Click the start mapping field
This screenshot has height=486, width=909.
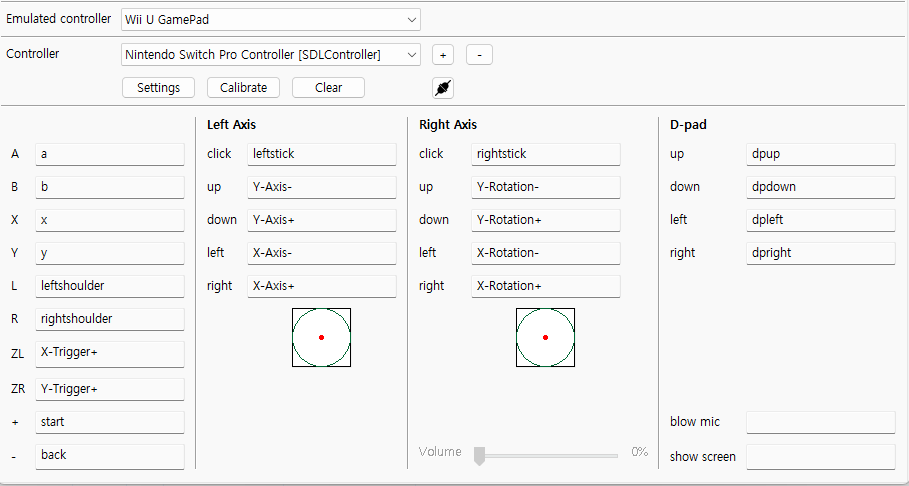tap(110, 422)
